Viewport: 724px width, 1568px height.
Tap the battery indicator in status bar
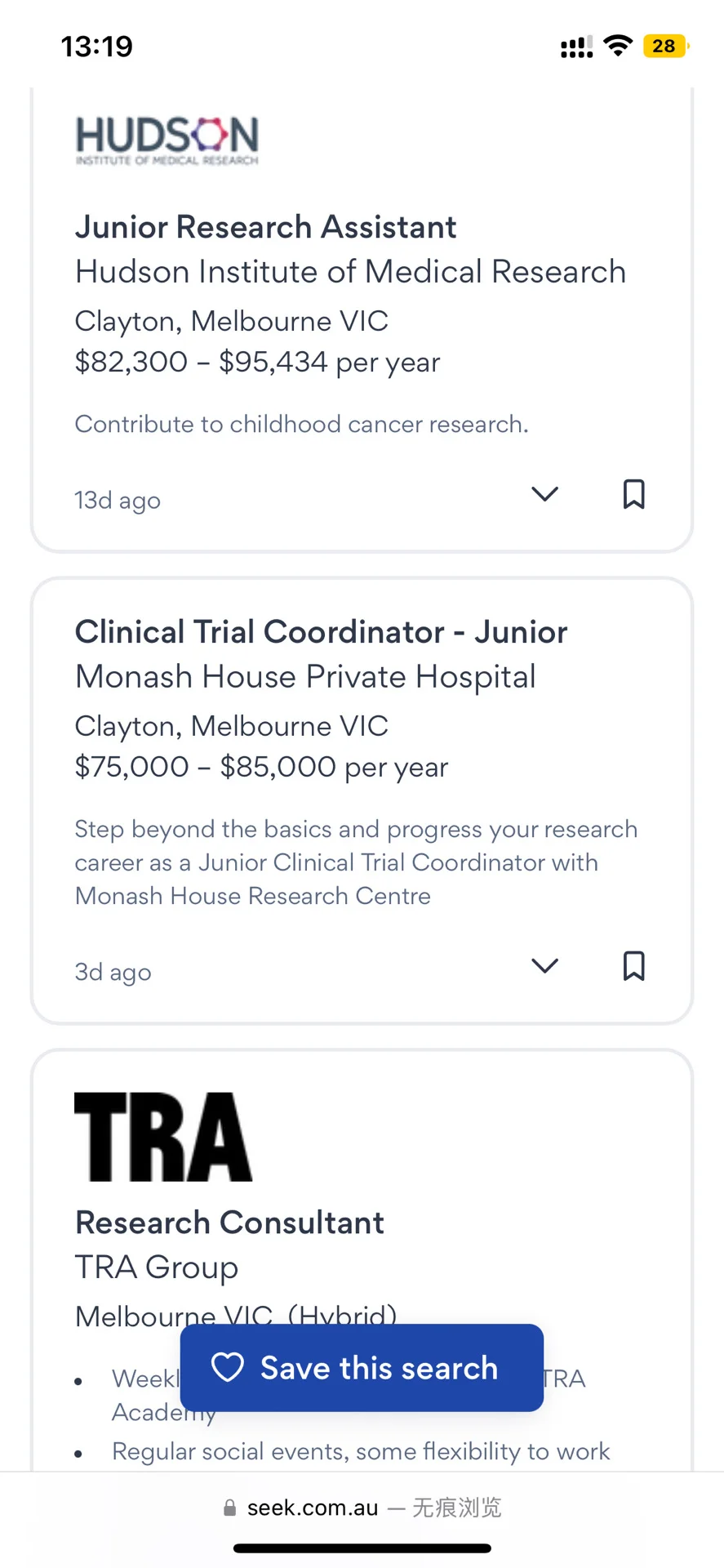[666, 46]
